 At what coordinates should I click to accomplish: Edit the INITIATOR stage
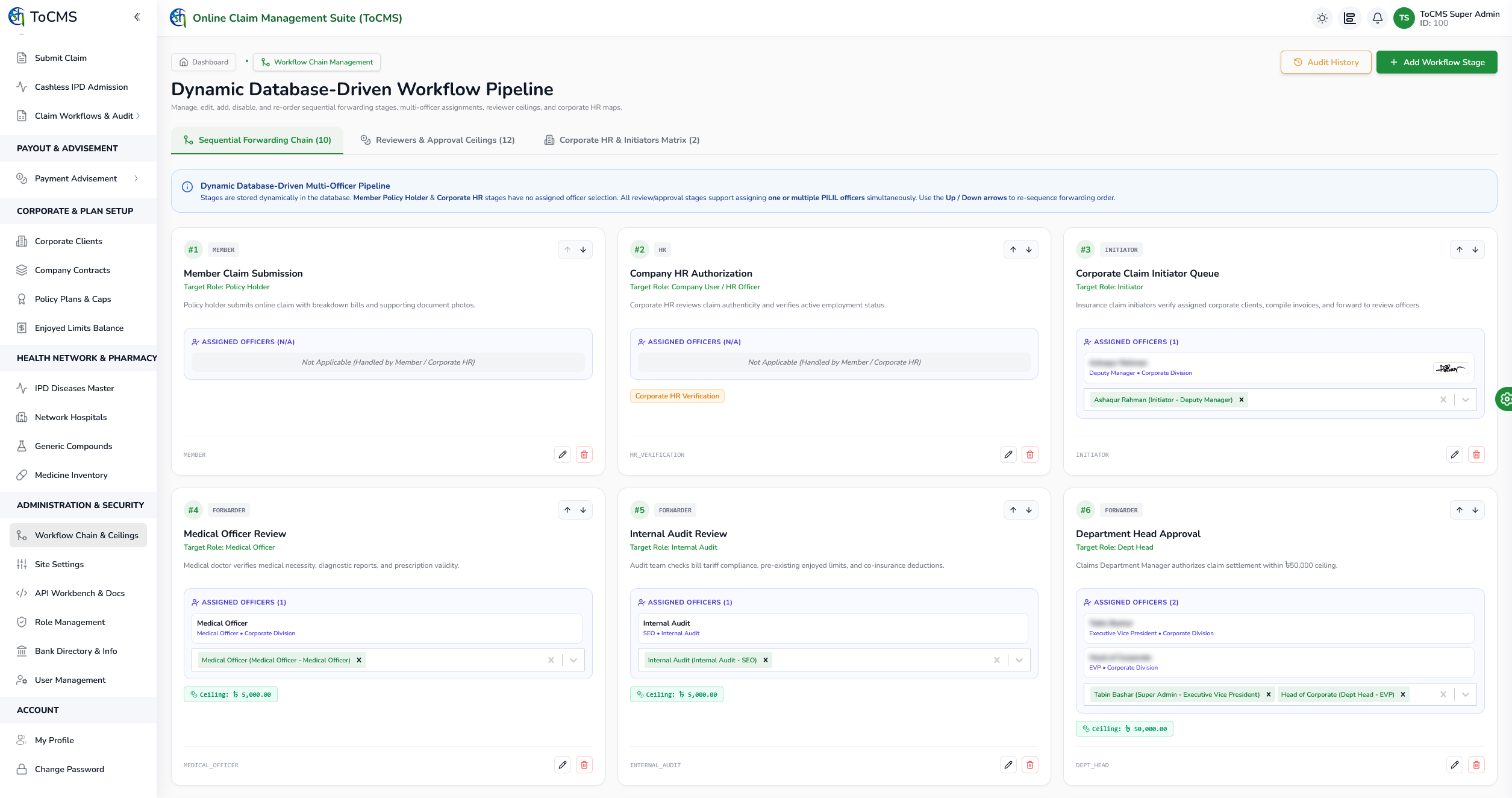(1455, 454)
